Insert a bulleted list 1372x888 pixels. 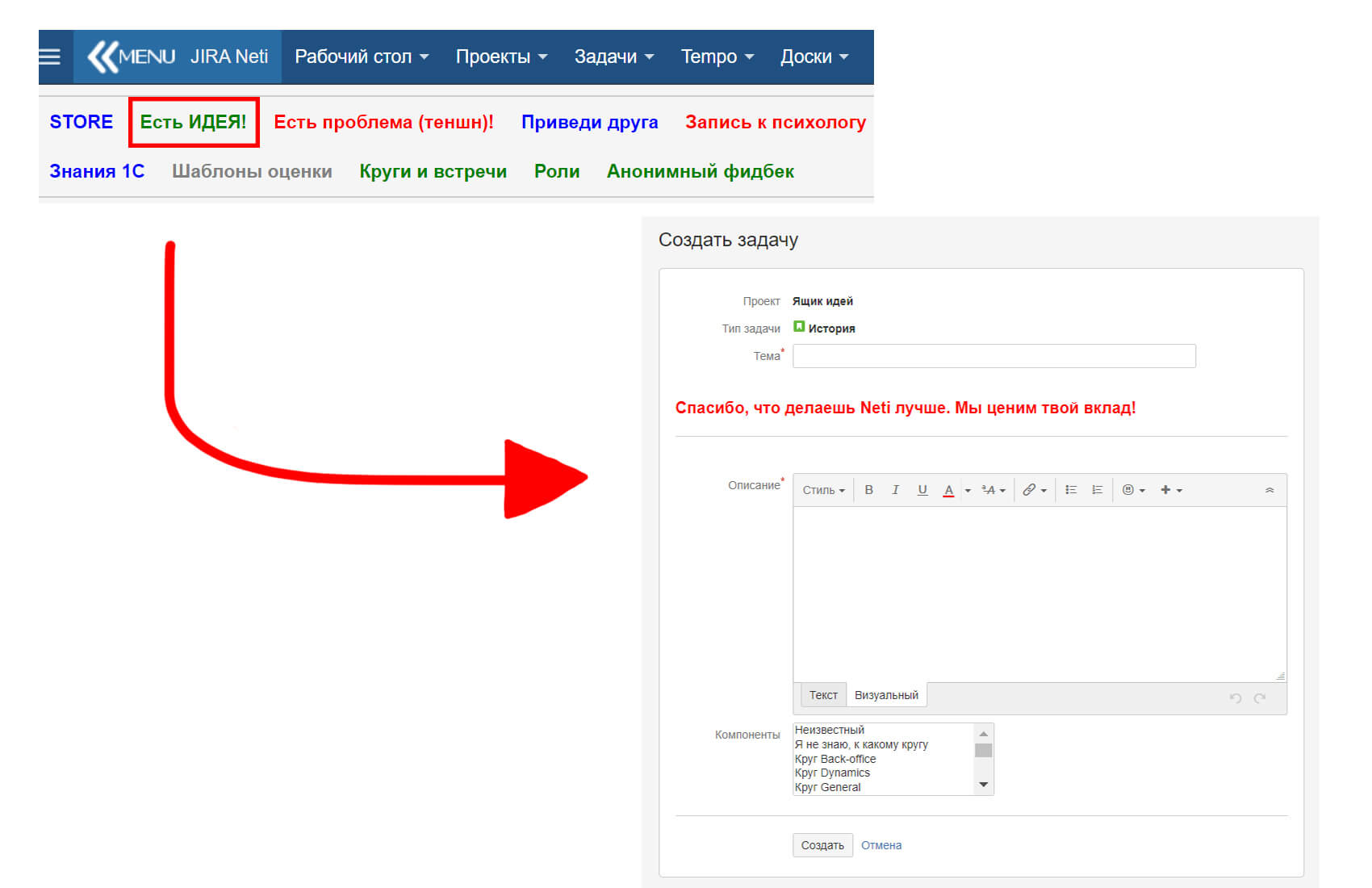pyautogui.click(x=1071, y=490)
